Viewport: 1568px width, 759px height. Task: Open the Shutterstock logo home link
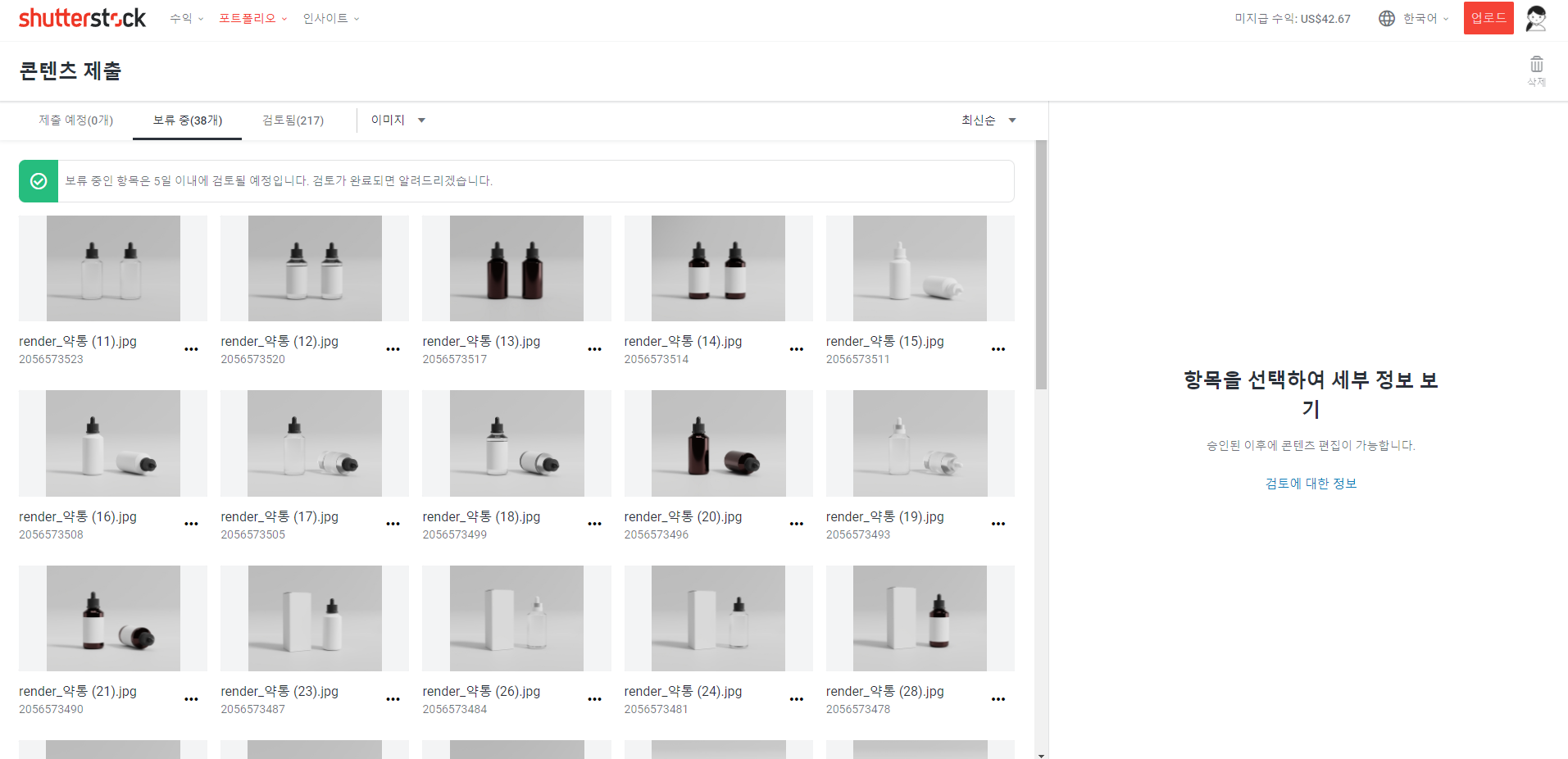coord(82,18)
